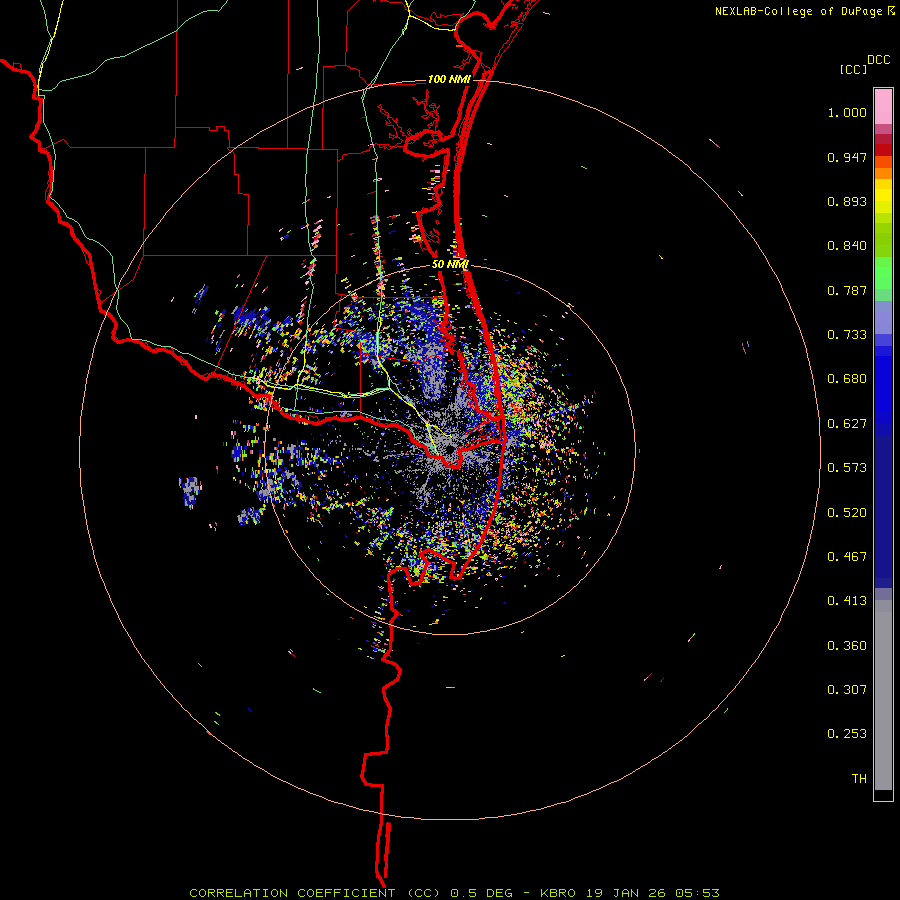
Task: Click the 0.733 legend value
Action: [x=847, y=335]
